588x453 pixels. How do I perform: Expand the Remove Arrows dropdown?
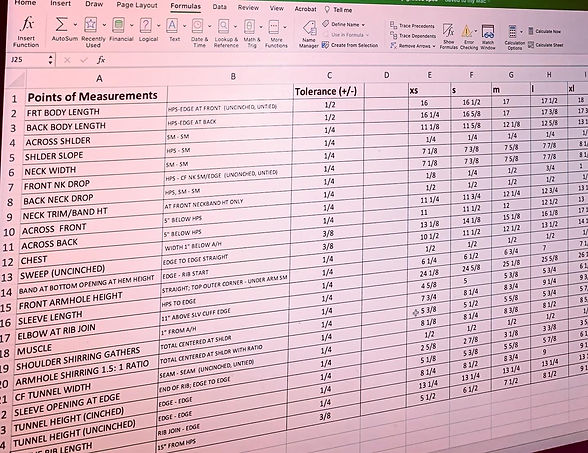434,46
